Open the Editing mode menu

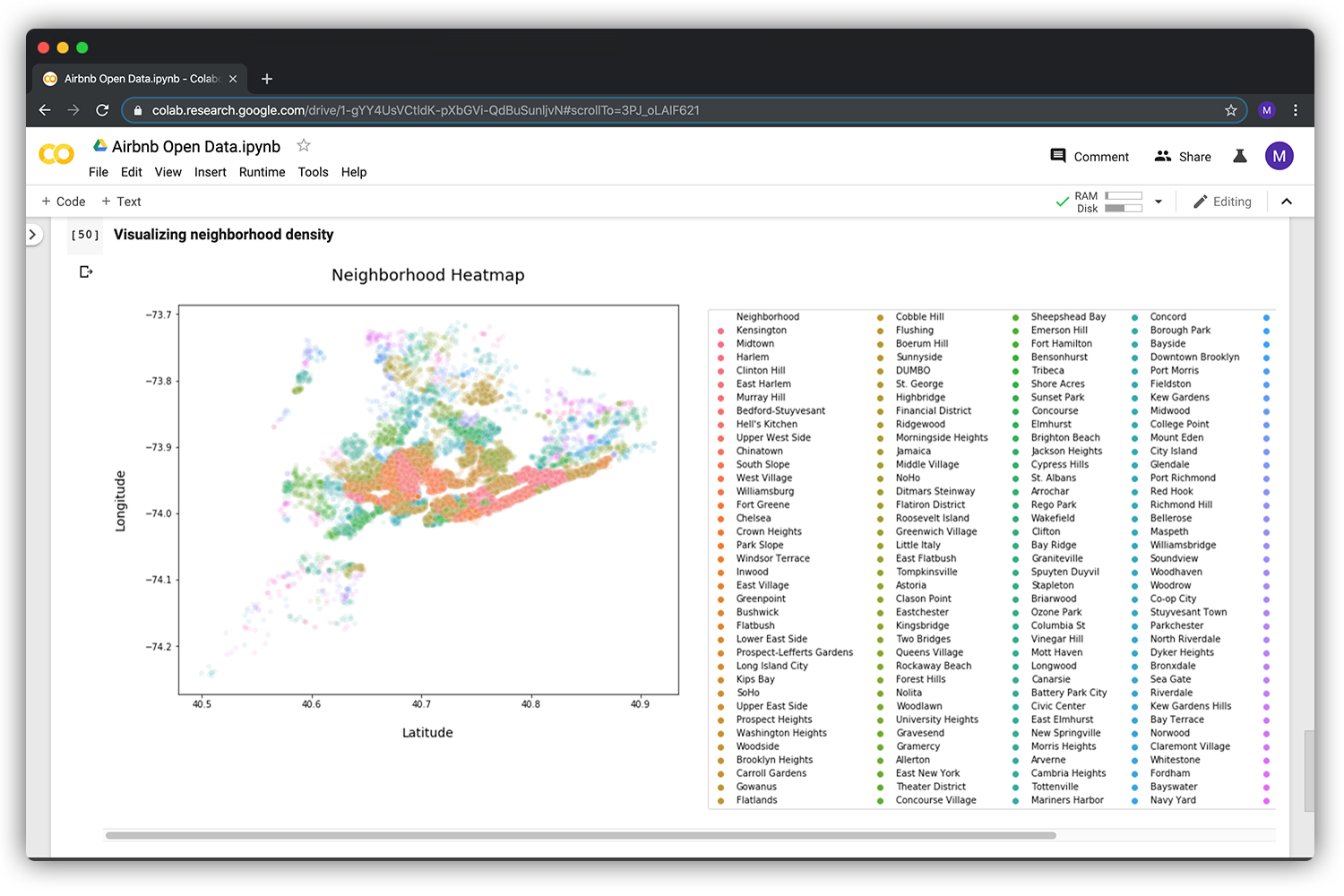coord(1222,202)
